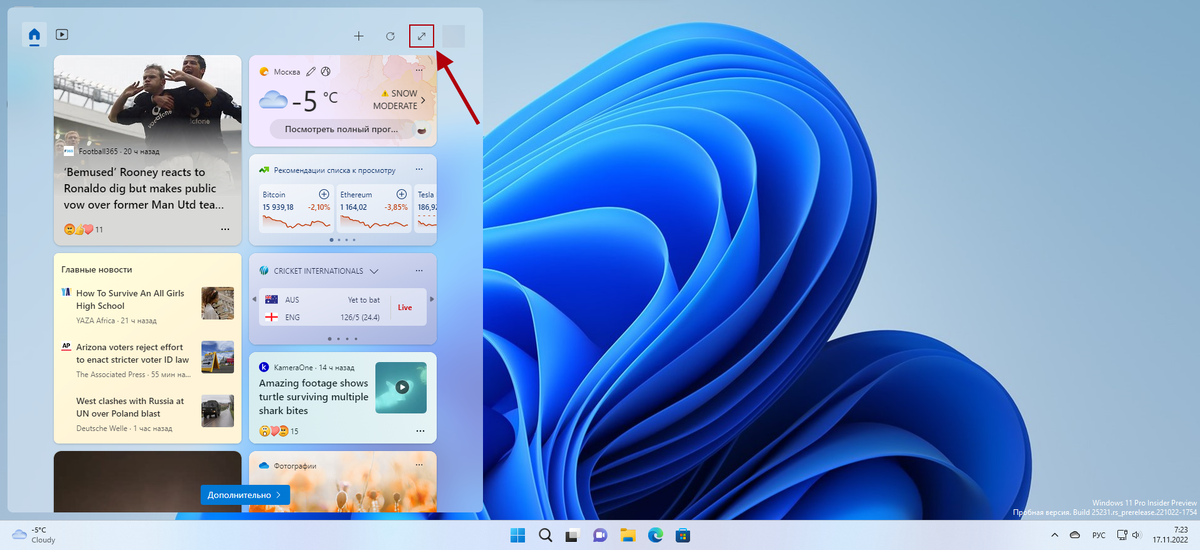Open Rooney article more options menu

224,229
